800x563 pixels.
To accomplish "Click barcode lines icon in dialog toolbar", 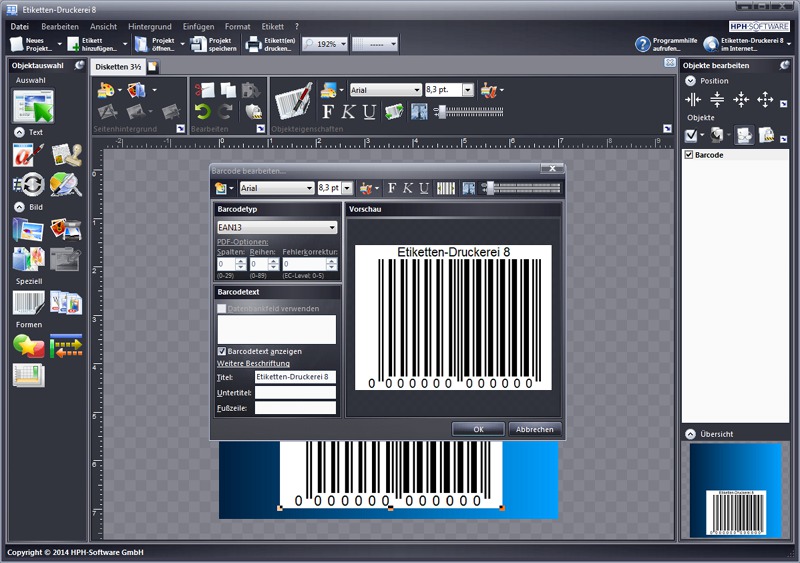I will pyautogui.click(x=445, y=188).
